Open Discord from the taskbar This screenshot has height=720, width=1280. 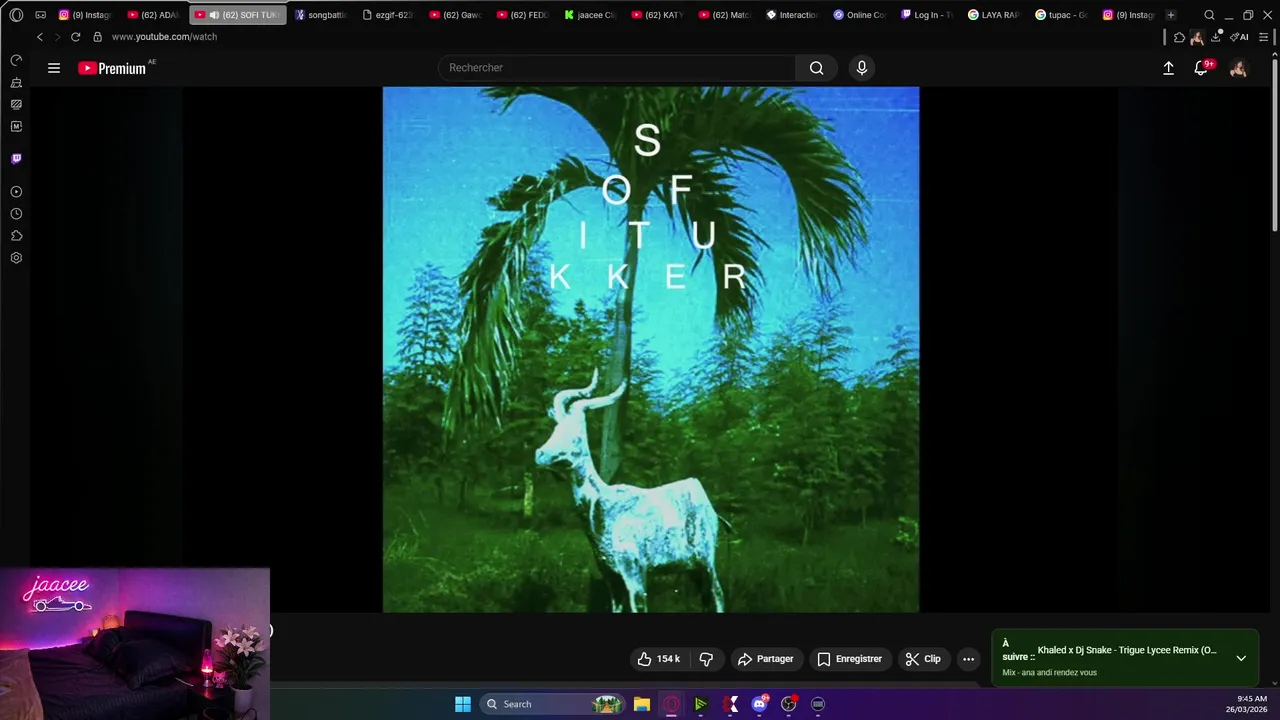tap(759, 704)
